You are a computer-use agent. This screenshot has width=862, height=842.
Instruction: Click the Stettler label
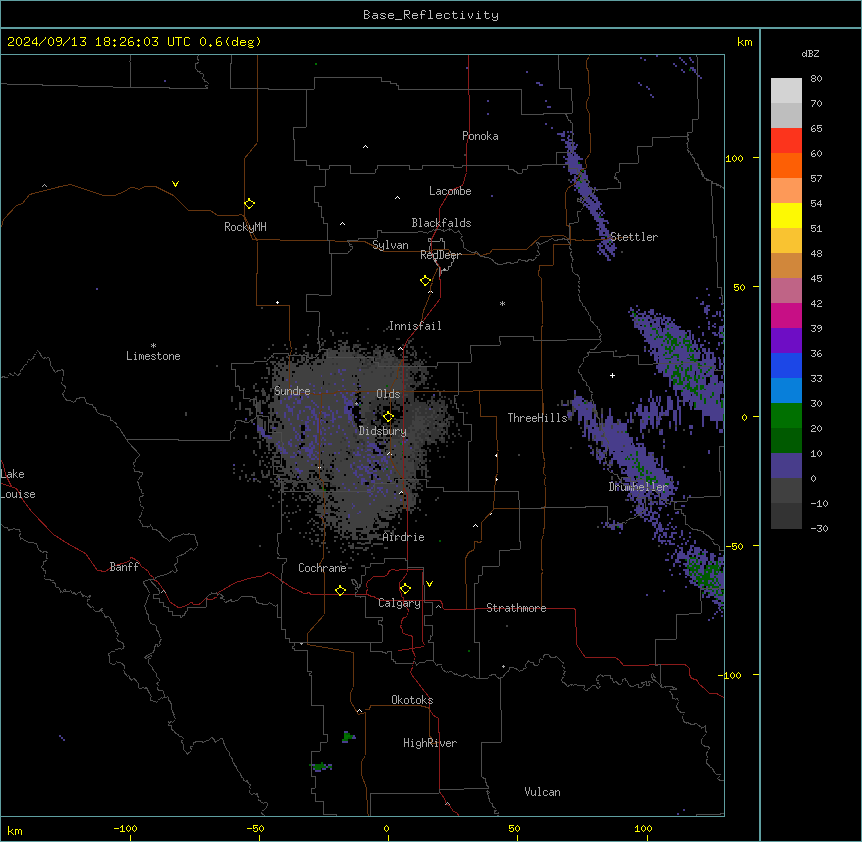[634, 237]
